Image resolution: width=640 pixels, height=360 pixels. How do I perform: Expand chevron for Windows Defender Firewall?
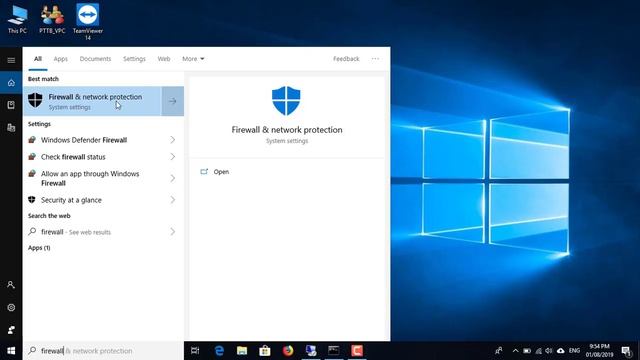point(173,140)
